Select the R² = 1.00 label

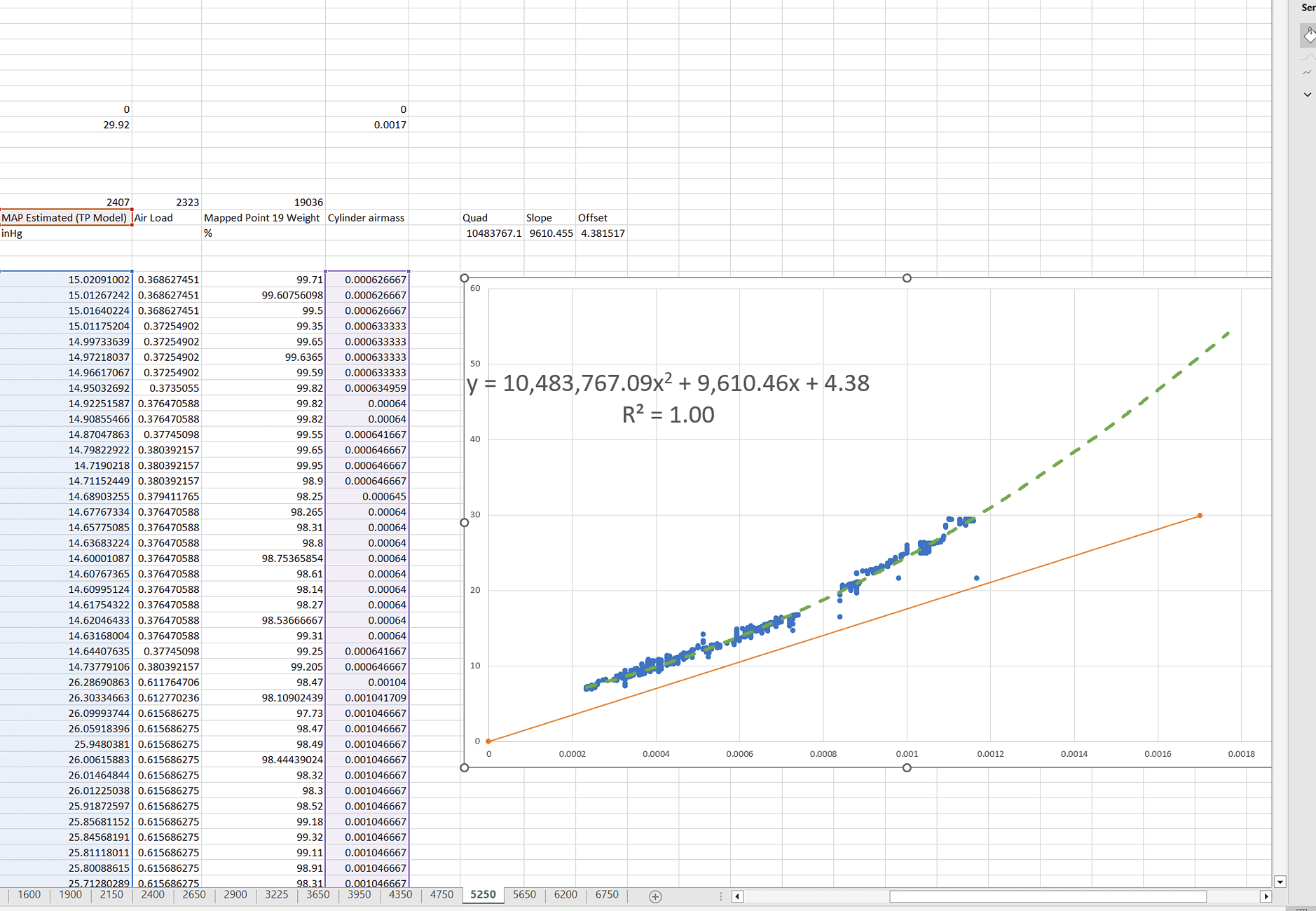(668, 415)
